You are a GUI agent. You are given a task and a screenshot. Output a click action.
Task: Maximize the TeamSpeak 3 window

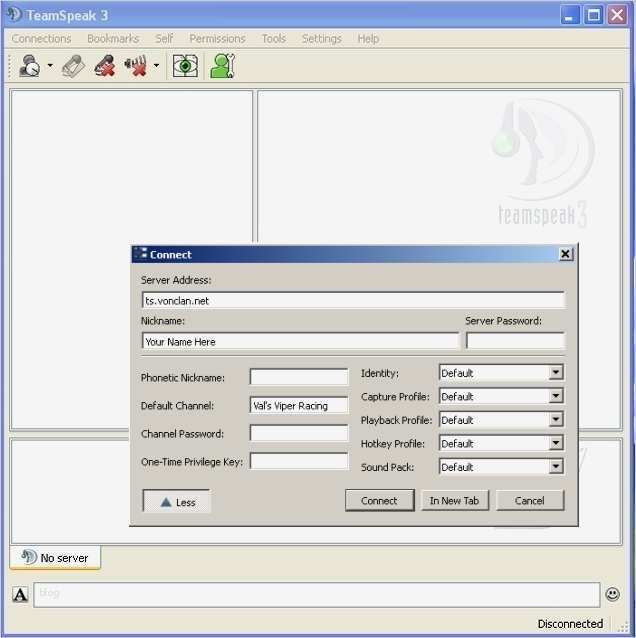point(593,15)
